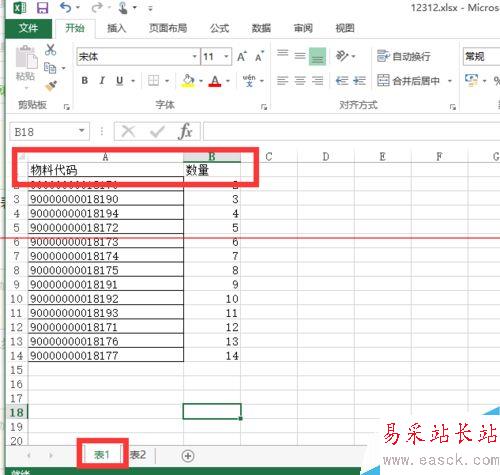Click the Paste clipboard icon
The height and width of the screenshot is (475, 500).
pyautogui.click(x=26, y=57)
